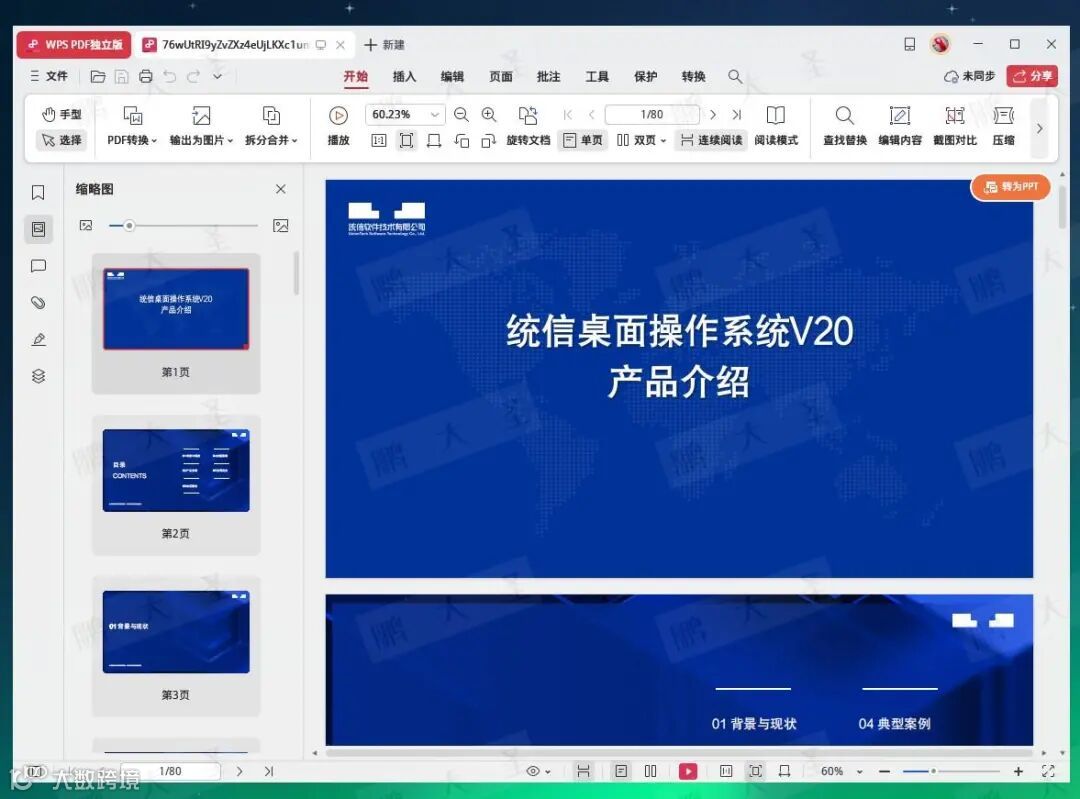Open 编辑内容 edit content tool

(900, 126)
